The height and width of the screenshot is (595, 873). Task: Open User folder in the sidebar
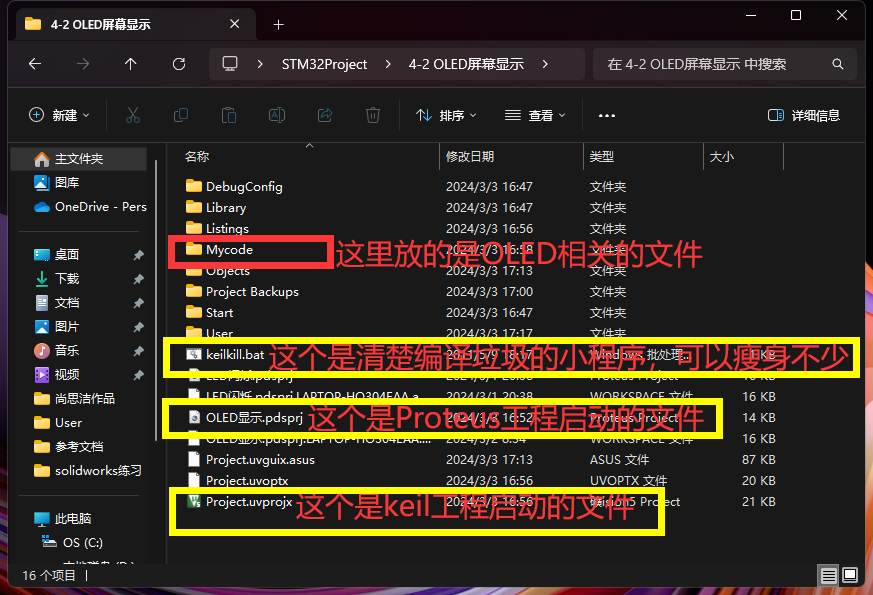click(58, 422)
